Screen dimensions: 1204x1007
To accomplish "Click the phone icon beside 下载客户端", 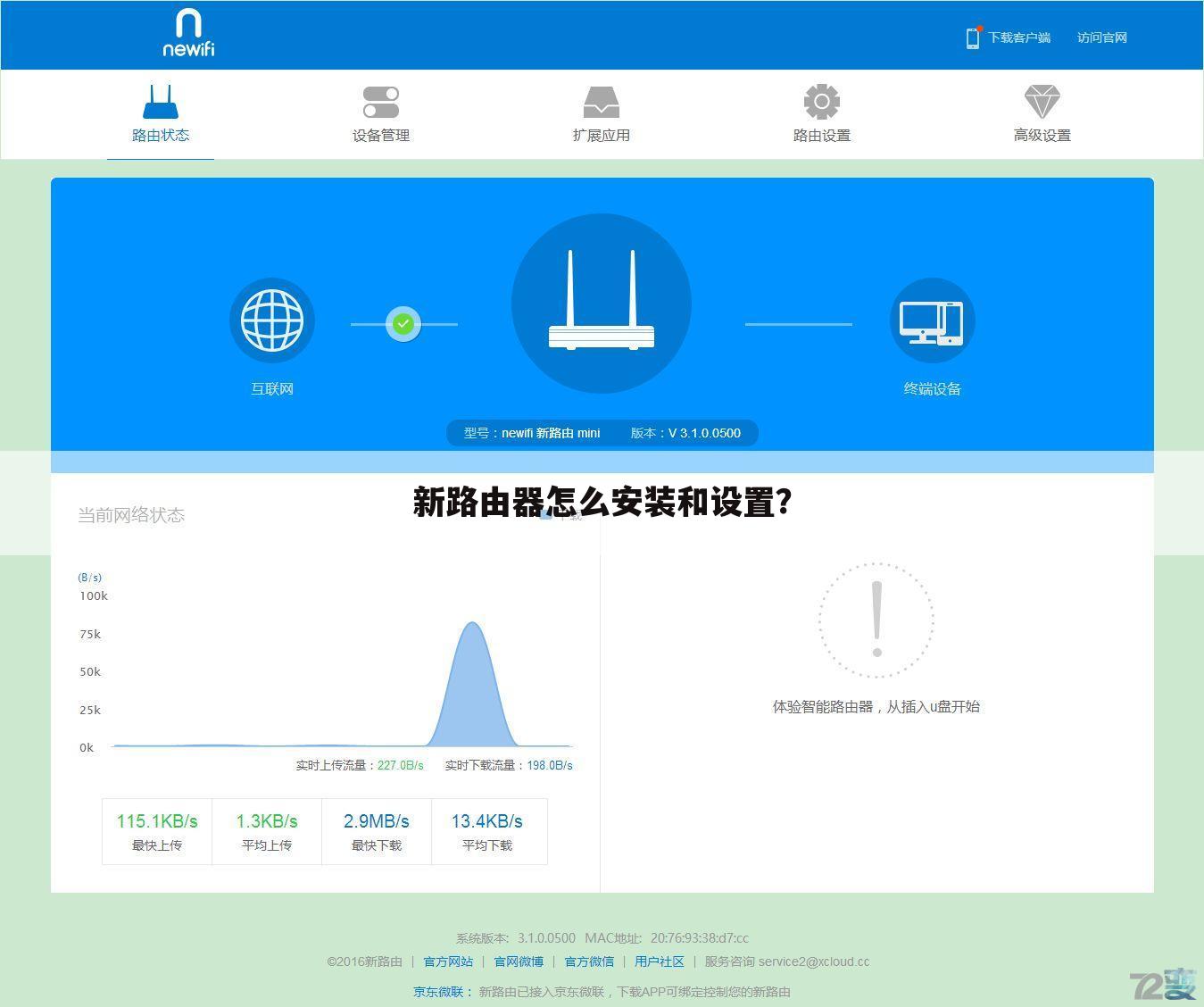I will tap(973, 37).
